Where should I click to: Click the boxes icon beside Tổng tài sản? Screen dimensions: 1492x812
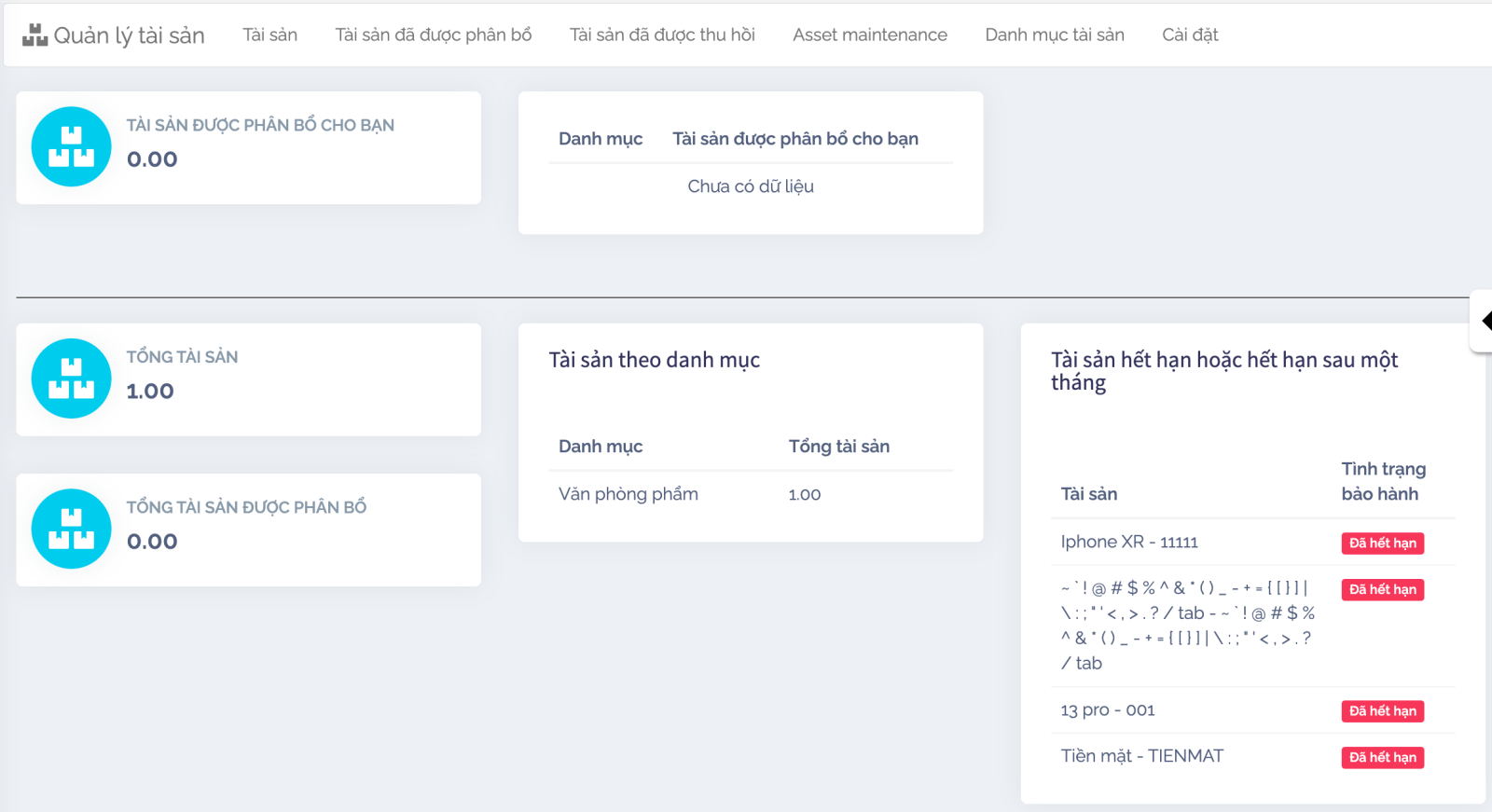[x=71, y=378]
